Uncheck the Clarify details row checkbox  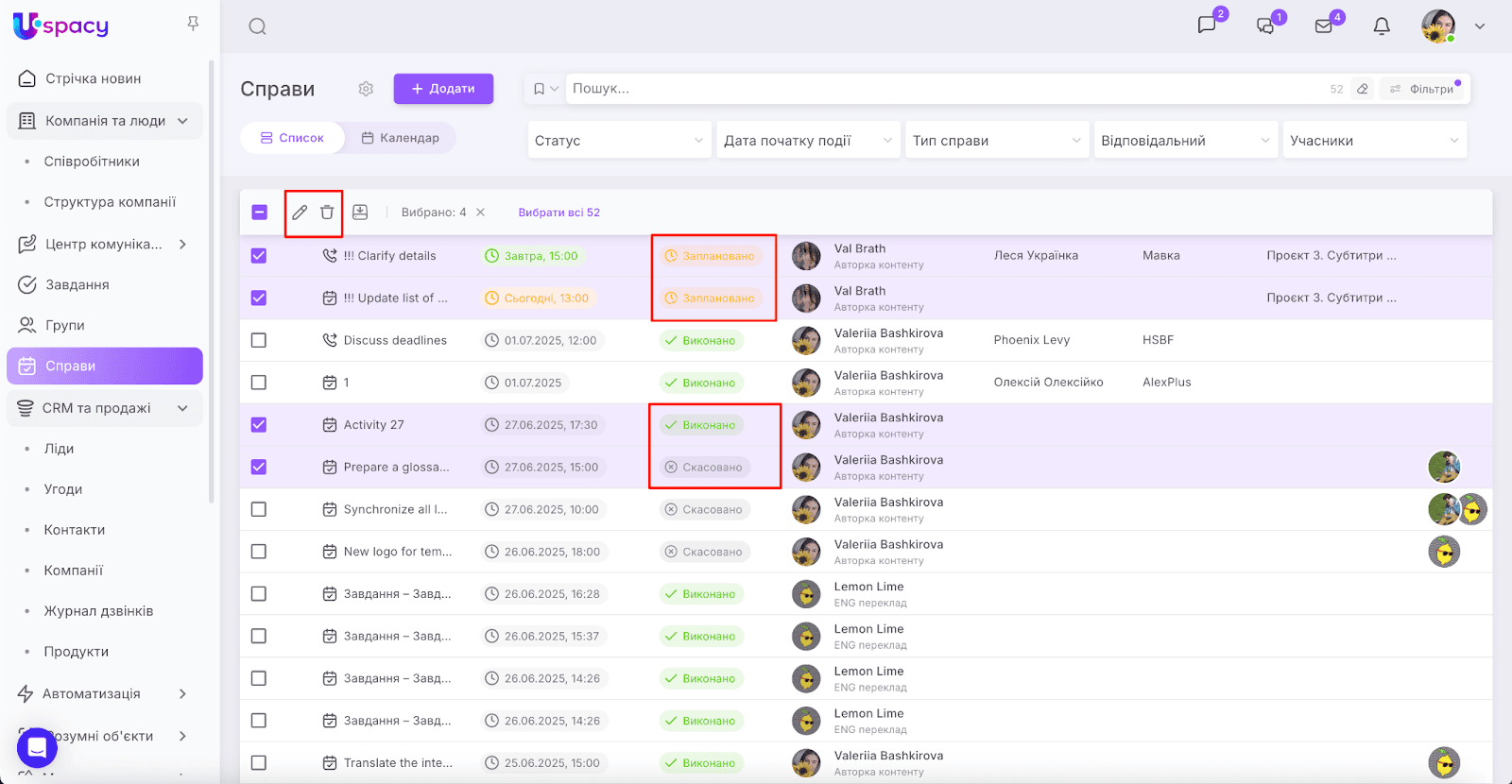click(259, 256)
